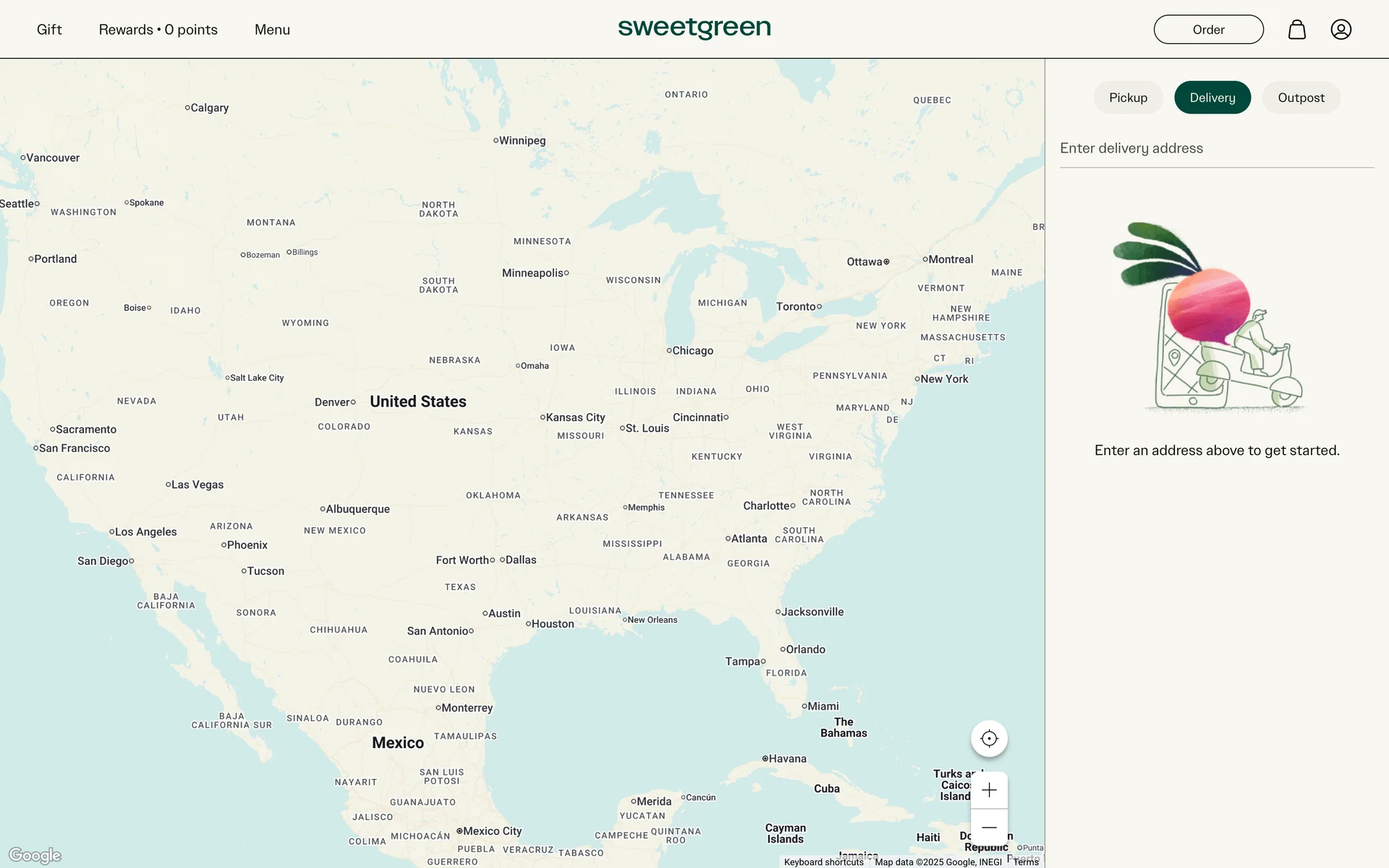Click the Google logo on the map
The height and width of the screenshot is (868, 1389).
35,855
